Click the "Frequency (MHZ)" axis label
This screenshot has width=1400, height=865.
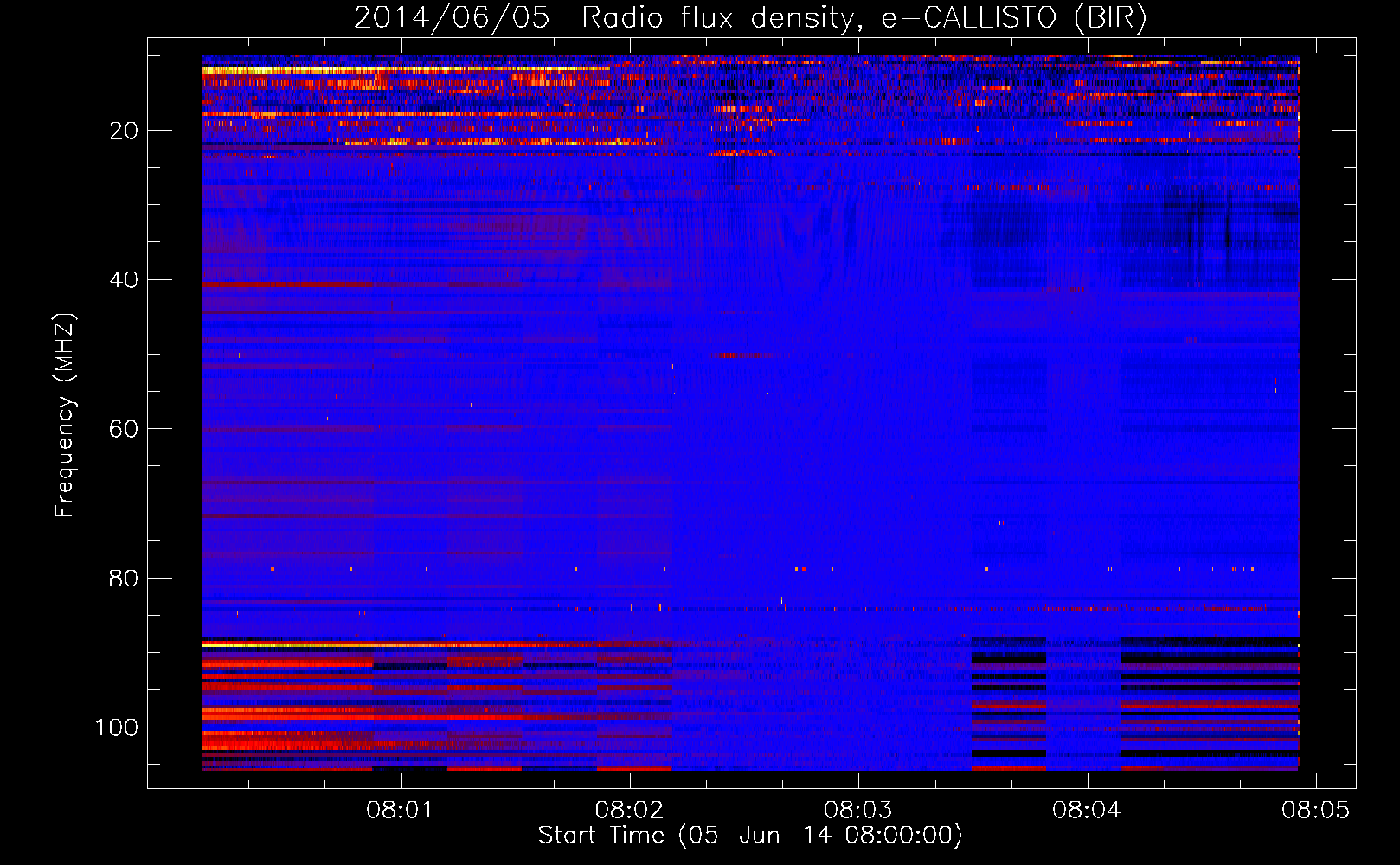tap(65, 415)
